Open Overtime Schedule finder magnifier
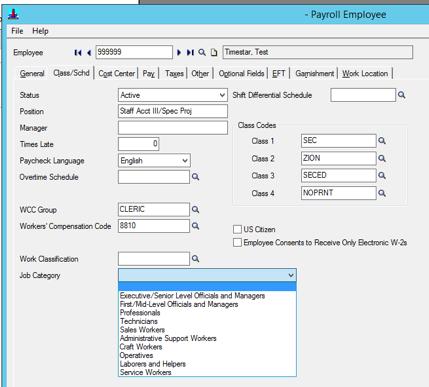The height and width of the screenshot is (387, 429). (195, 177)
